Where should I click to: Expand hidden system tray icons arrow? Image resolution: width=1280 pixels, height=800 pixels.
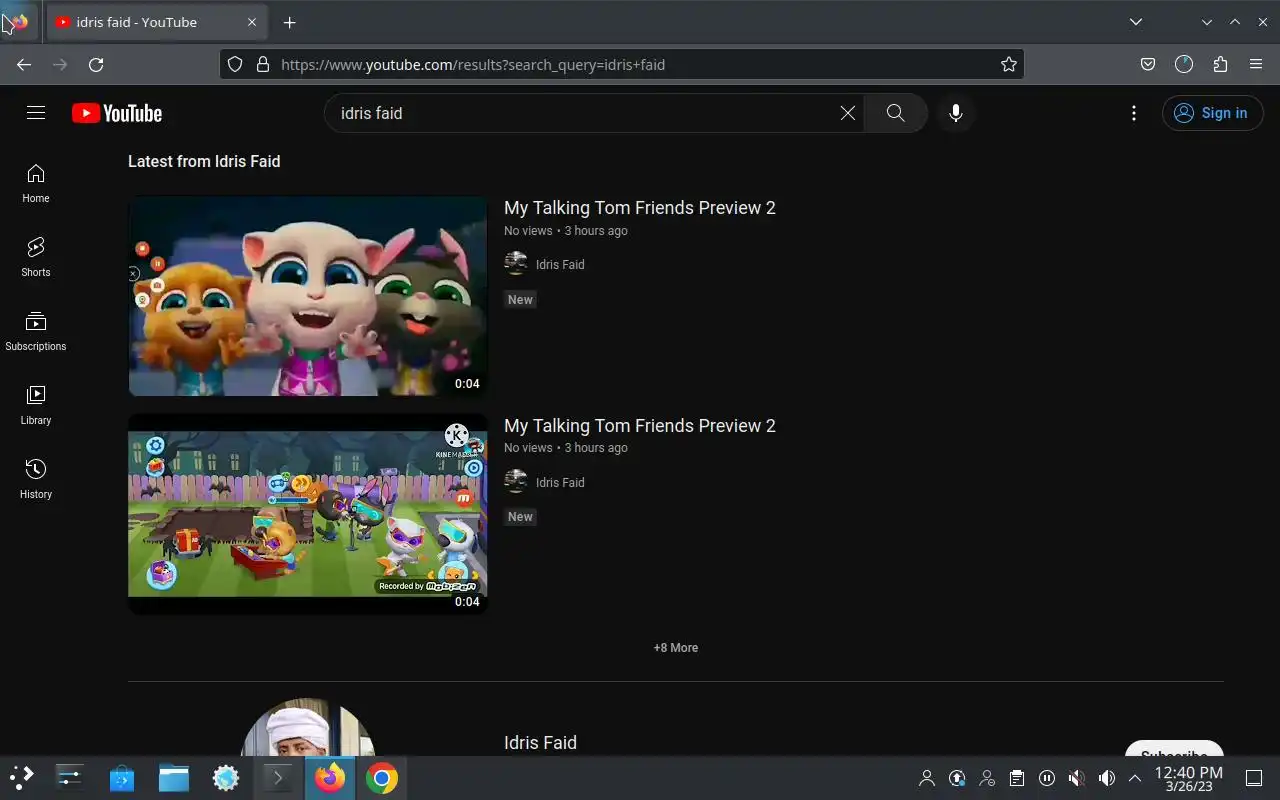point(1135,778)
